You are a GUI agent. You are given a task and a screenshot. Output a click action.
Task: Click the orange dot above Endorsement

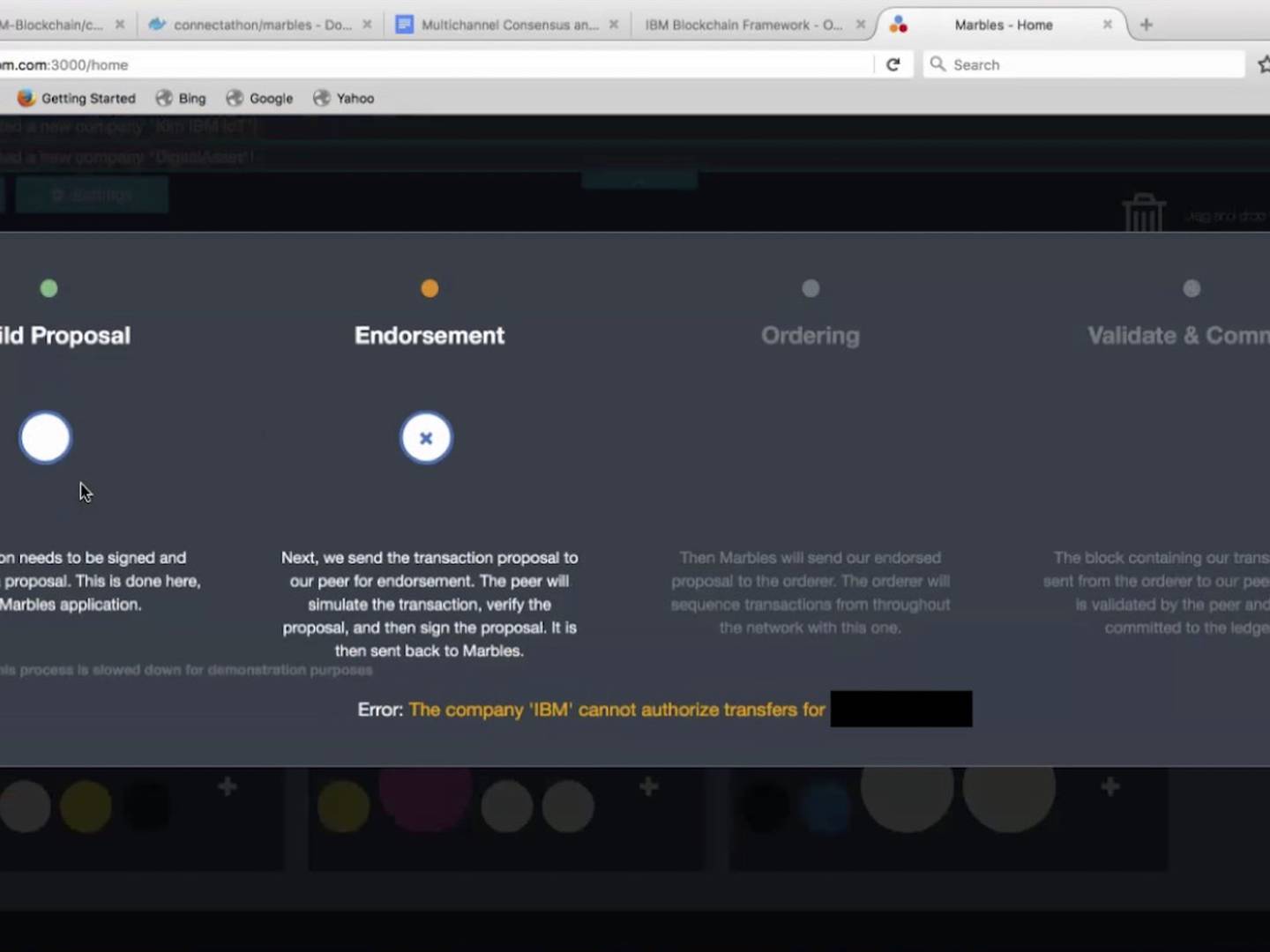pyautogui.click(x=430, y=288)
